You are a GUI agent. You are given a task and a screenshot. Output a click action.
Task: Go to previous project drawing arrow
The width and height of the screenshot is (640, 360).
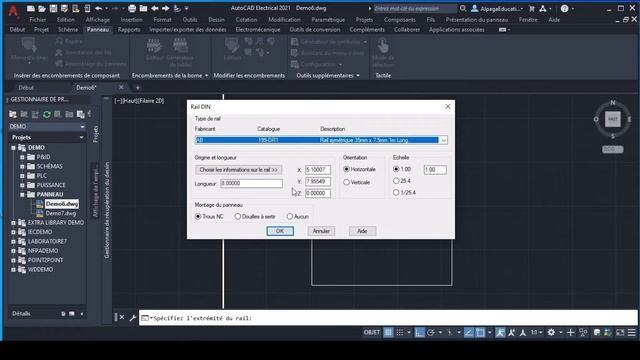tap(155, 8)
